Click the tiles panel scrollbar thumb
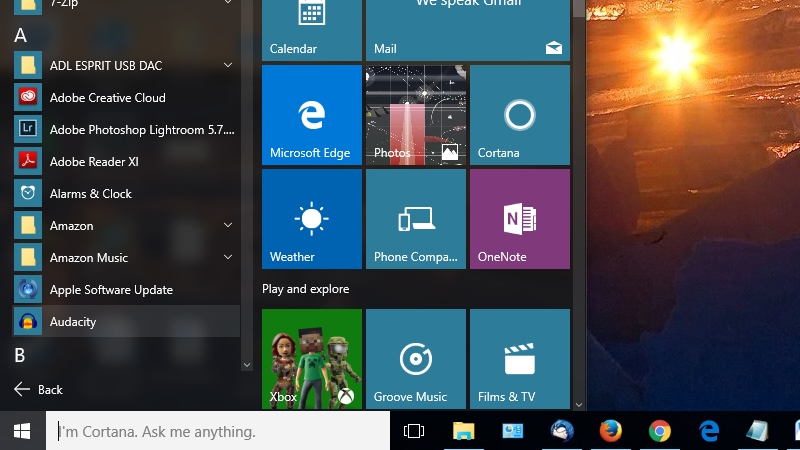 (579, 8)
